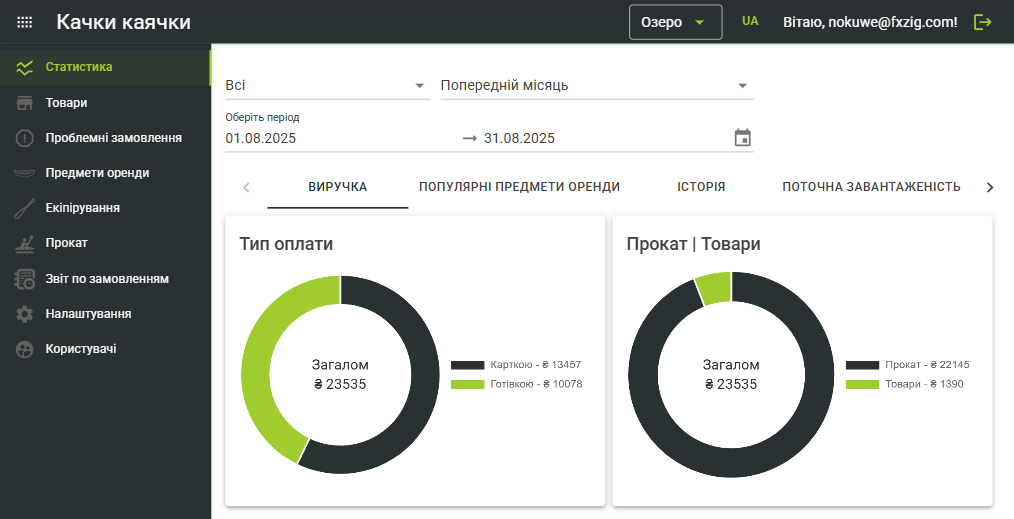Viewport: 1014px width, 519px height.
Task: Click the Екіпірування paddle icon
Action: coord(25,208)
